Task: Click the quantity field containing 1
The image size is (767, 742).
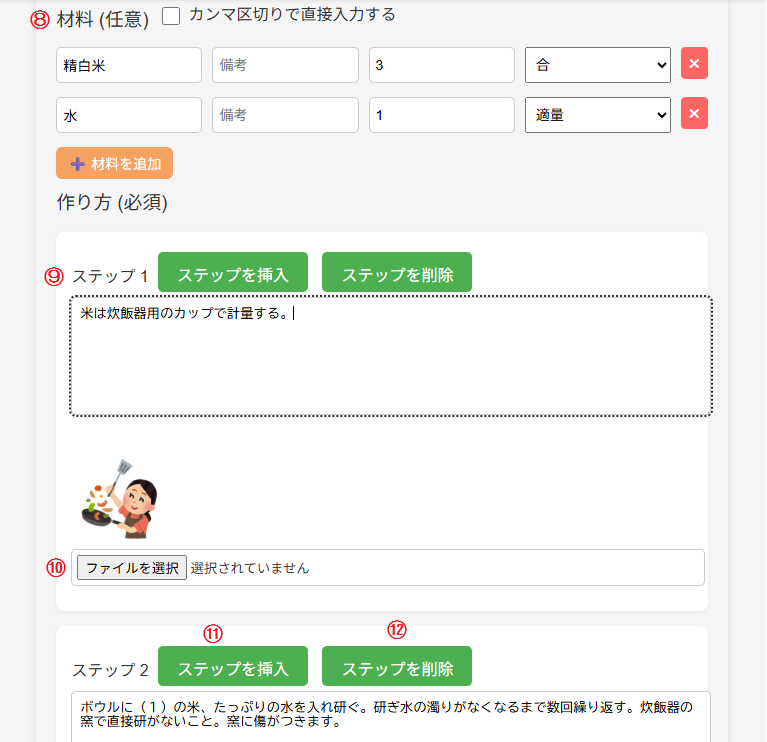Action: click(441, 115)
